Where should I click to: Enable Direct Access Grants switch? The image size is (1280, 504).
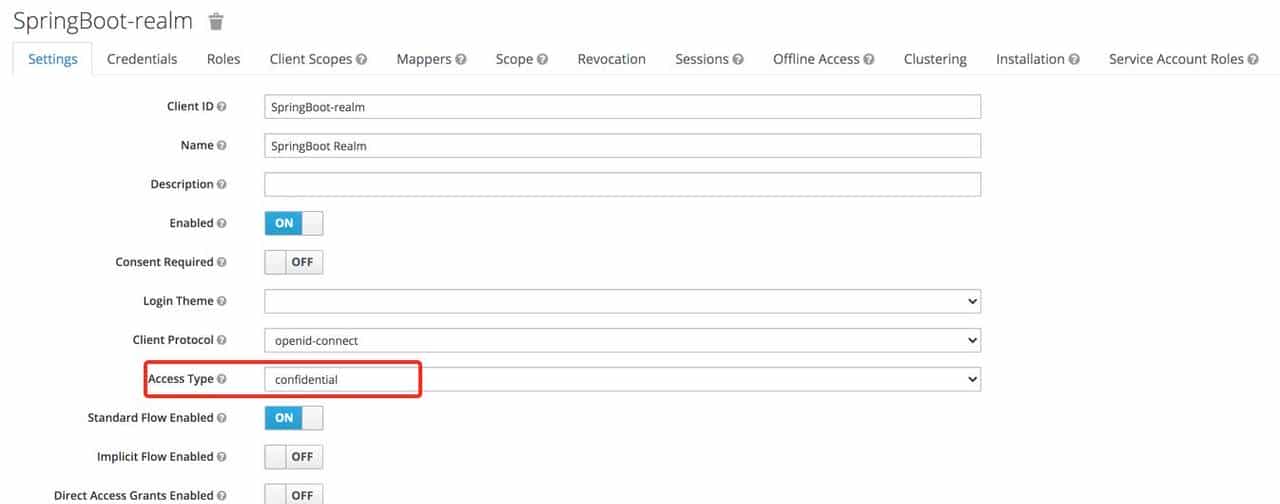click(x=294, y=495)
